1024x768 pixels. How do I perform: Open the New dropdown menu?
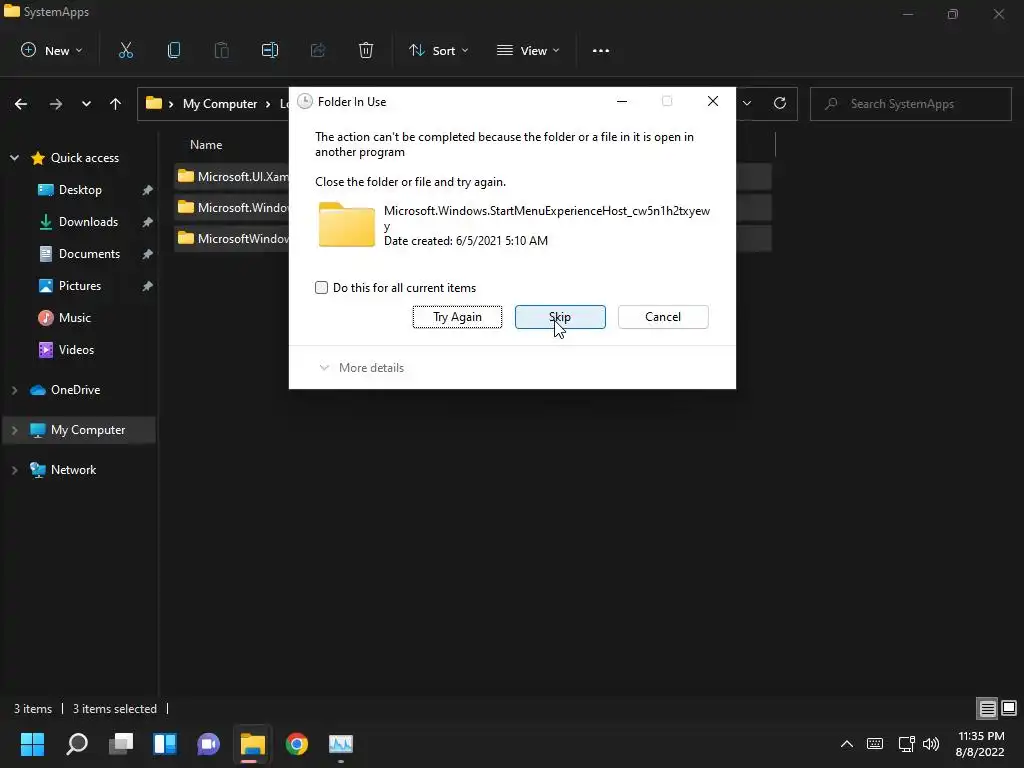tap(52, 50)
